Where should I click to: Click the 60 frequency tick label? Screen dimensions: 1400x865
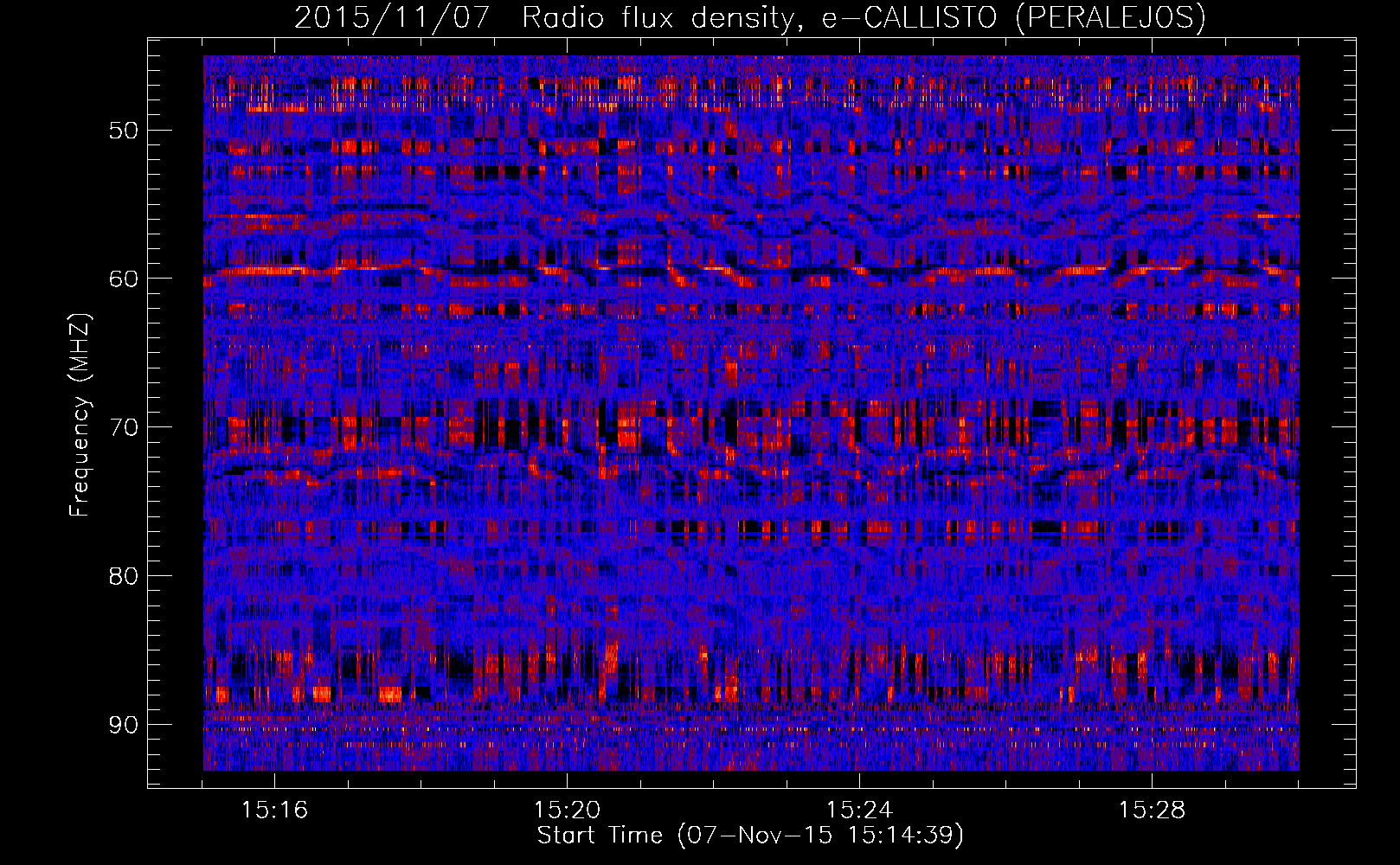124,279
